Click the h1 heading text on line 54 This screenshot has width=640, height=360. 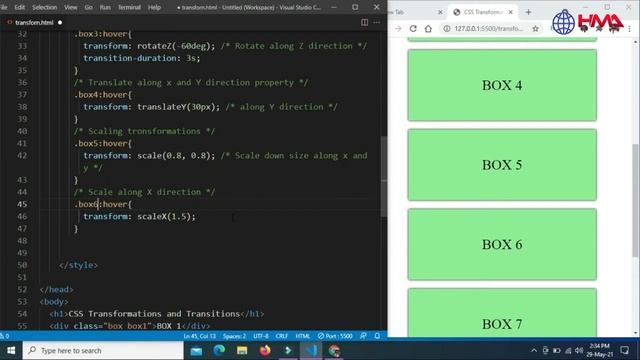[154, 314]
